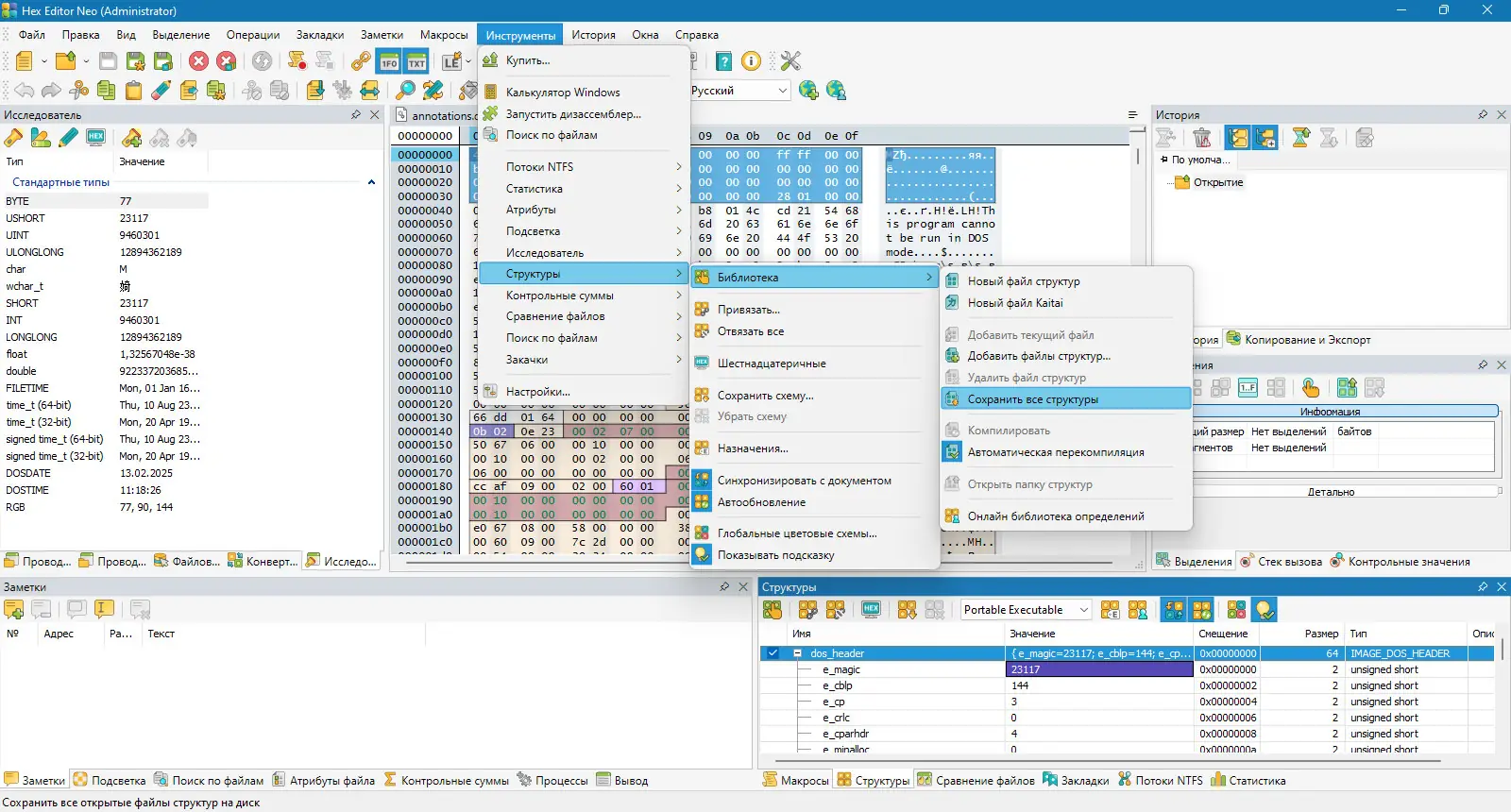Click Новый файл Kaitai menu entry
Image resolution: width=1511 pixels, height=812 pixels.
(x=1067, y=303)
